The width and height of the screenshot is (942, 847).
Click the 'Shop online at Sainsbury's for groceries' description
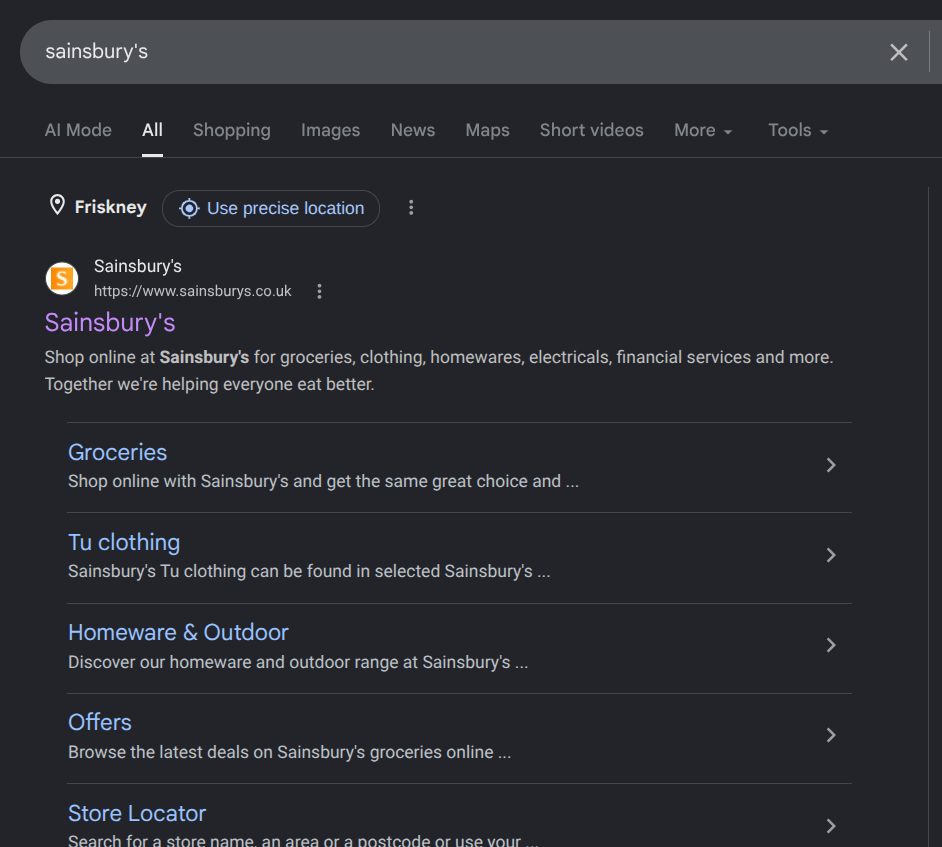[x=439, y=371]
